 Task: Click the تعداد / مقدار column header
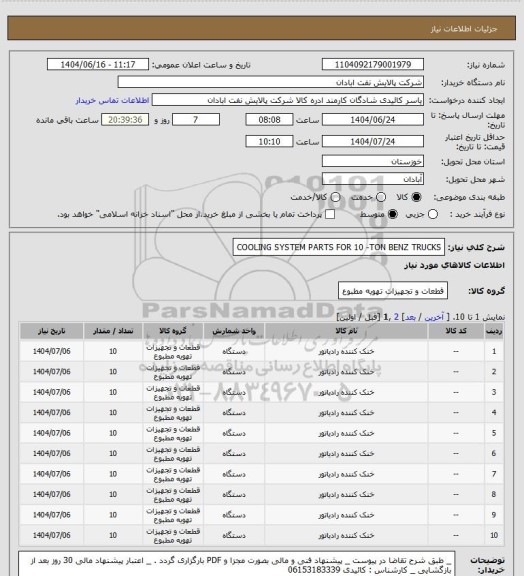[113, 331]
